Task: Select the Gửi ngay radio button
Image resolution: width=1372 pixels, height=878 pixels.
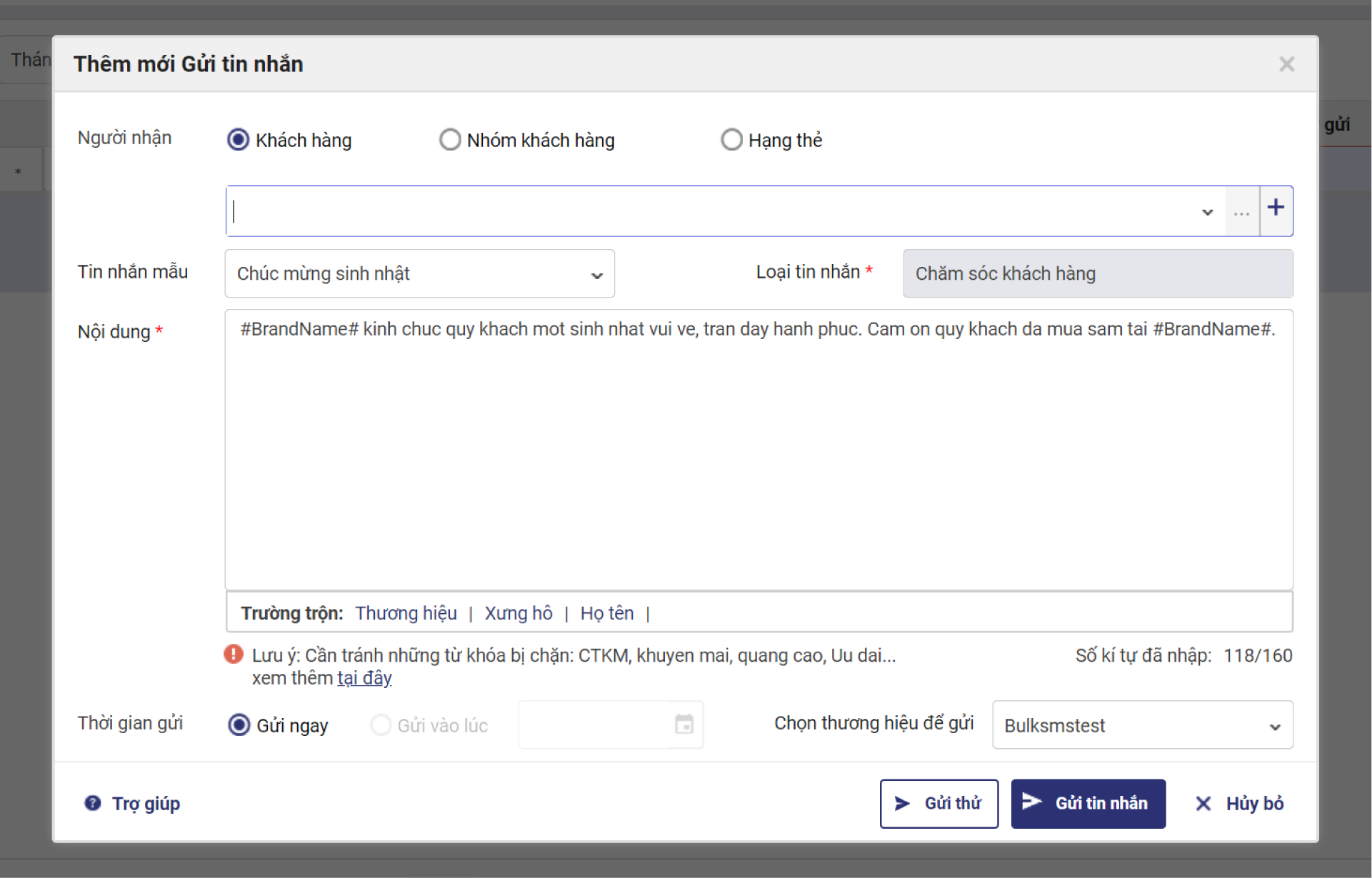Action: click(x=239, y=725)
